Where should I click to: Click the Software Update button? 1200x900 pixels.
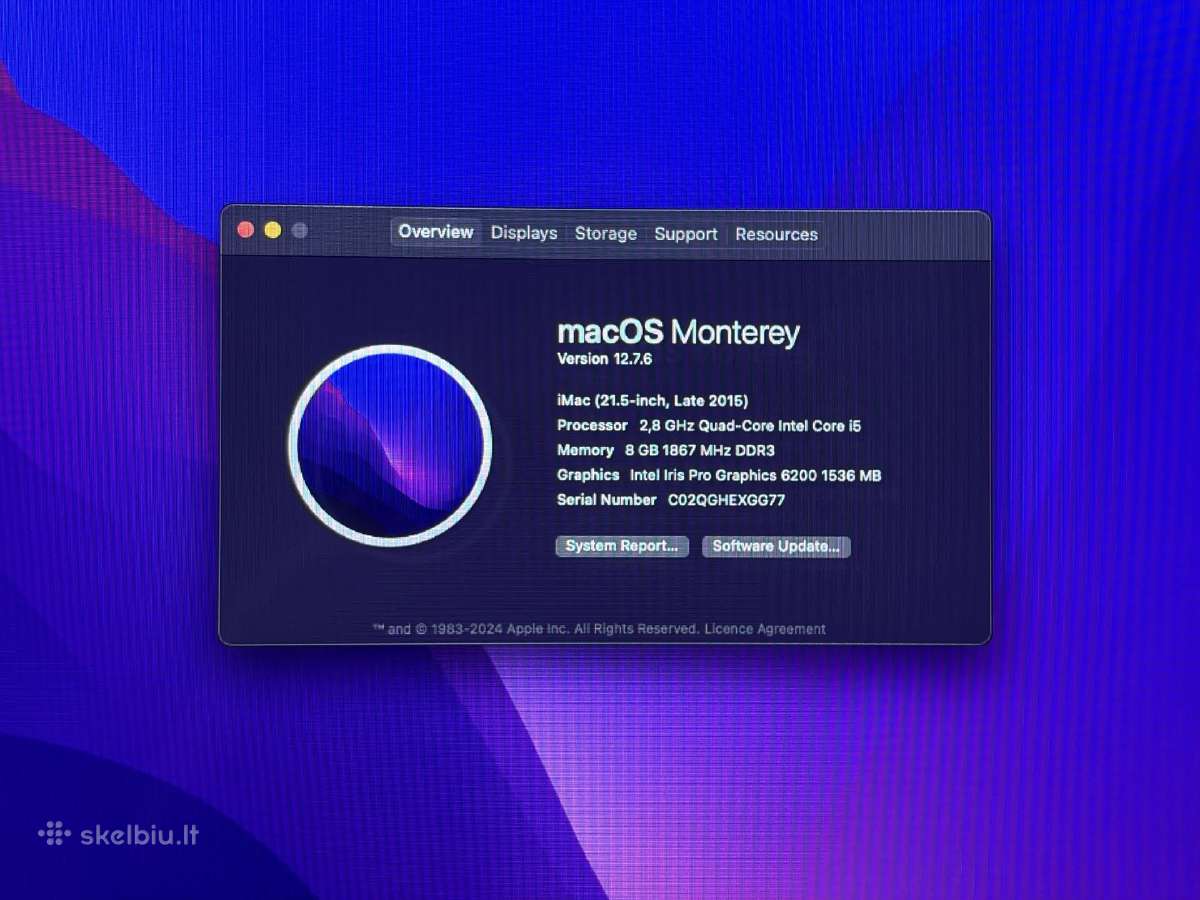pos(776,546)
